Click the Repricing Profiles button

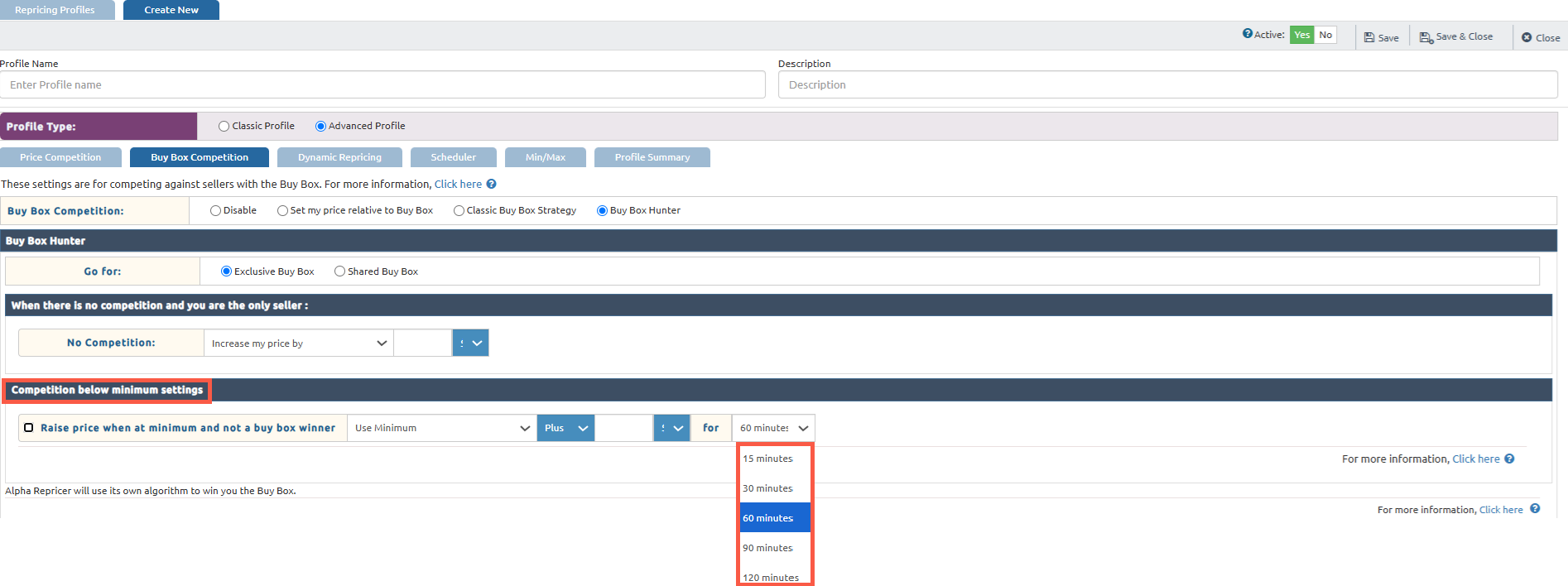click(x=55, y=10)
